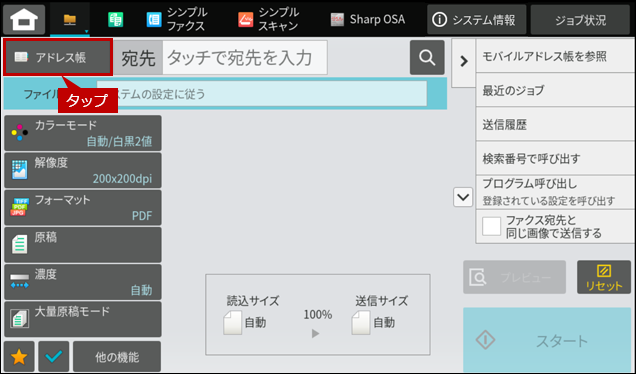Viewport: 636px width, 374px height.
Task: Change フォーマット PDF setting
Action: [x=83, y=208]
